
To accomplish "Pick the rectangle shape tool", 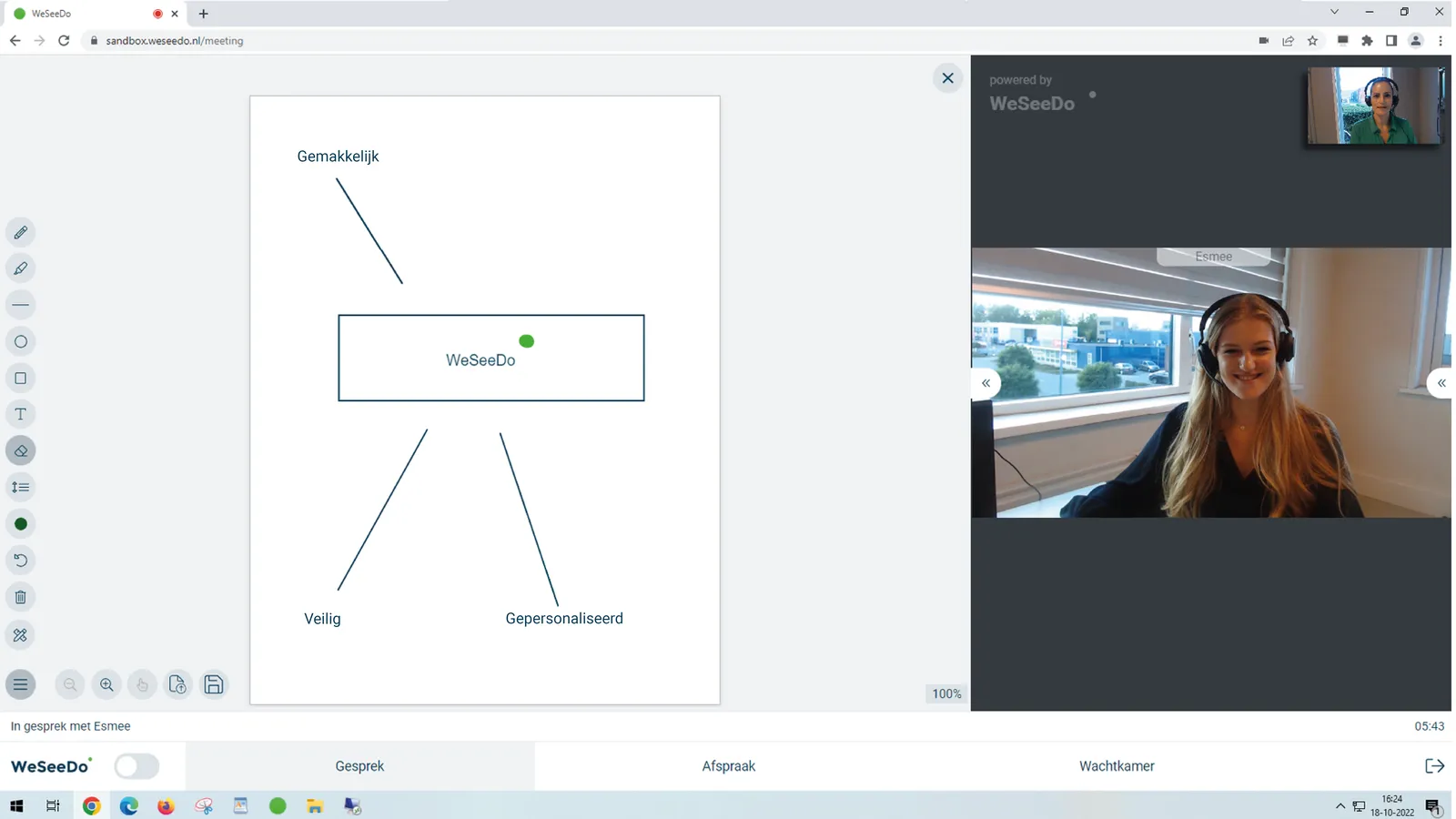I will click(x=21, y=379).
